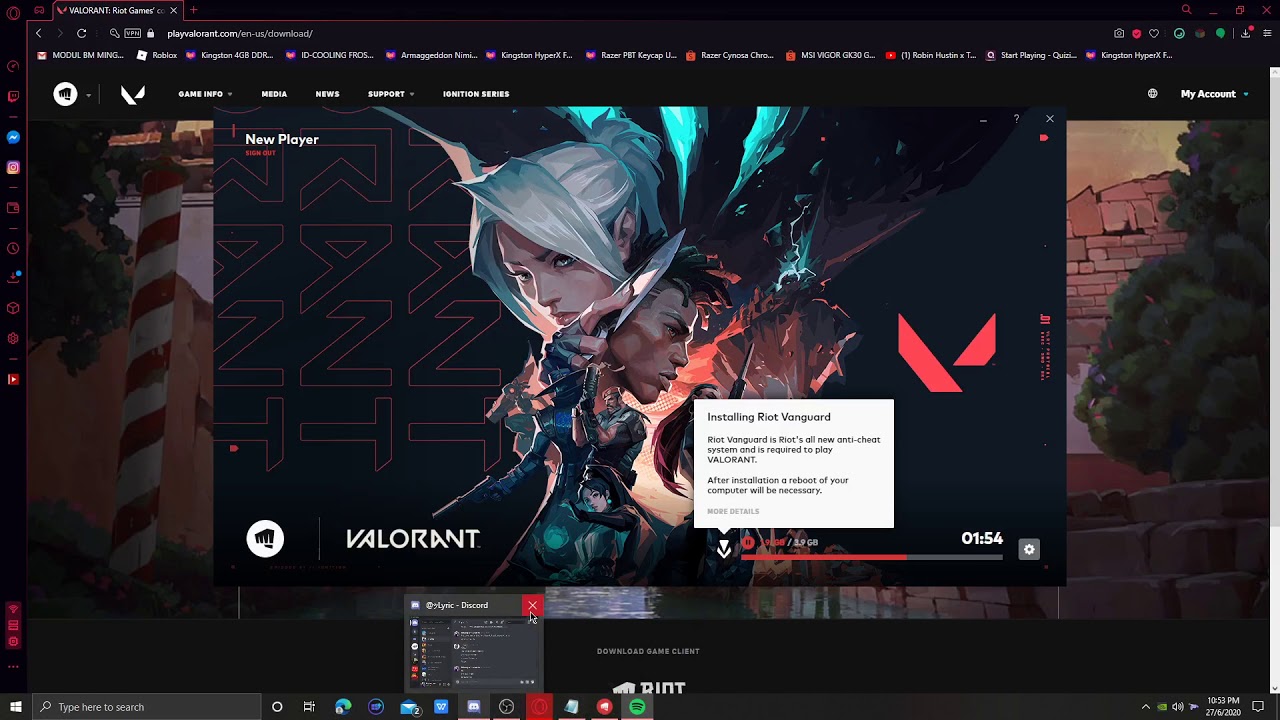
Task: Expand the My Account dropdown
Action: point(1214,94)
